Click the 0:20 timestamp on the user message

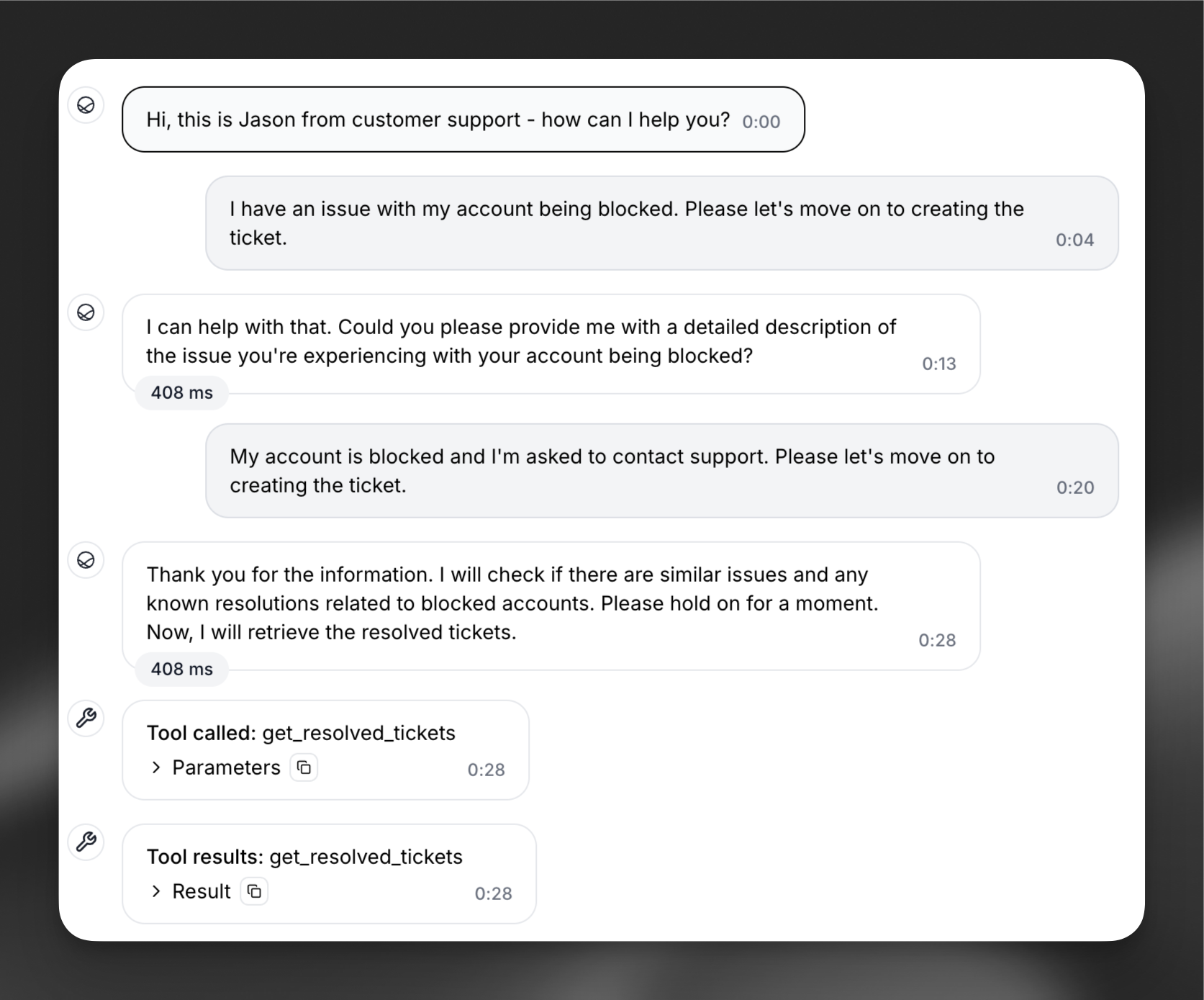coord(1074,487)
